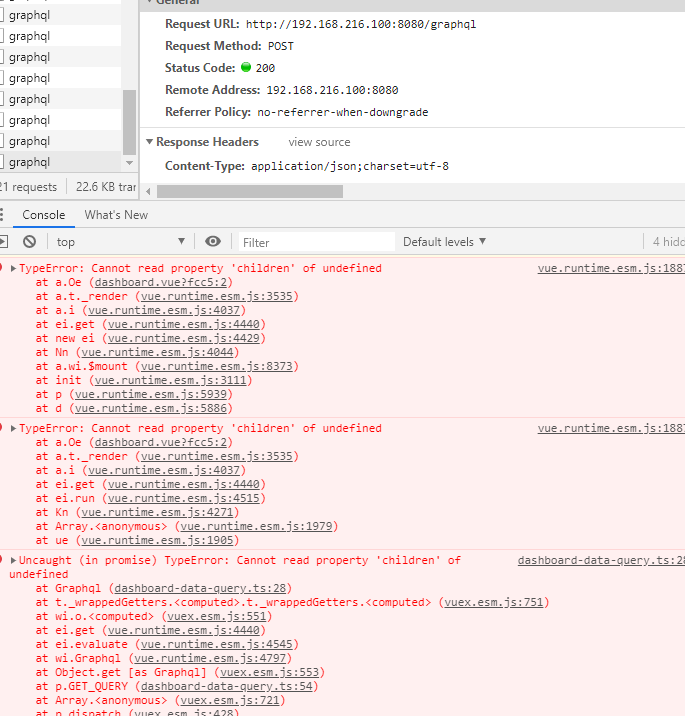Open source link right of first TypeError
The image size is (685, 716).
pos(611,268)
